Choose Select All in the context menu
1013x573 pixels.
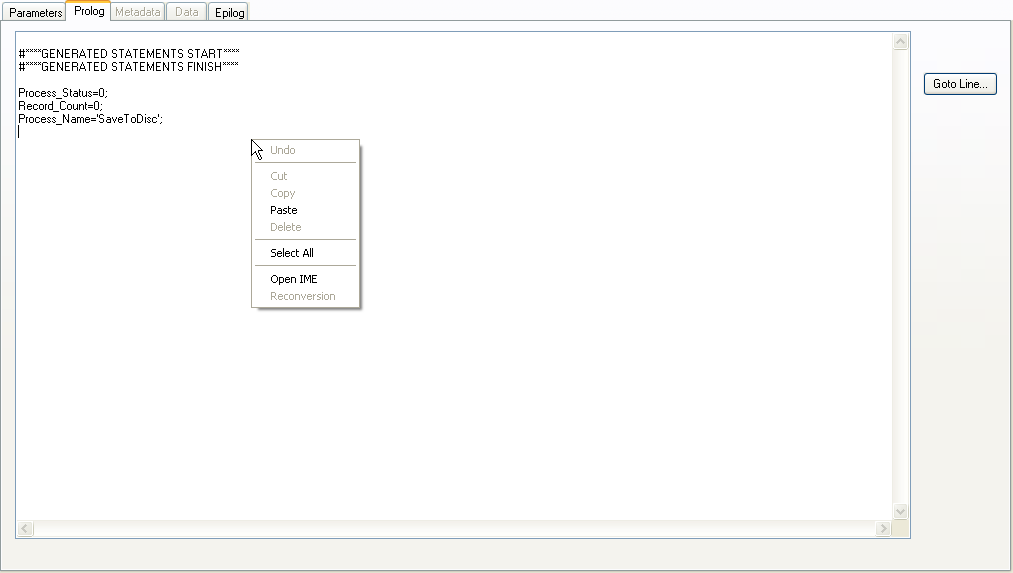pos(292,253)
